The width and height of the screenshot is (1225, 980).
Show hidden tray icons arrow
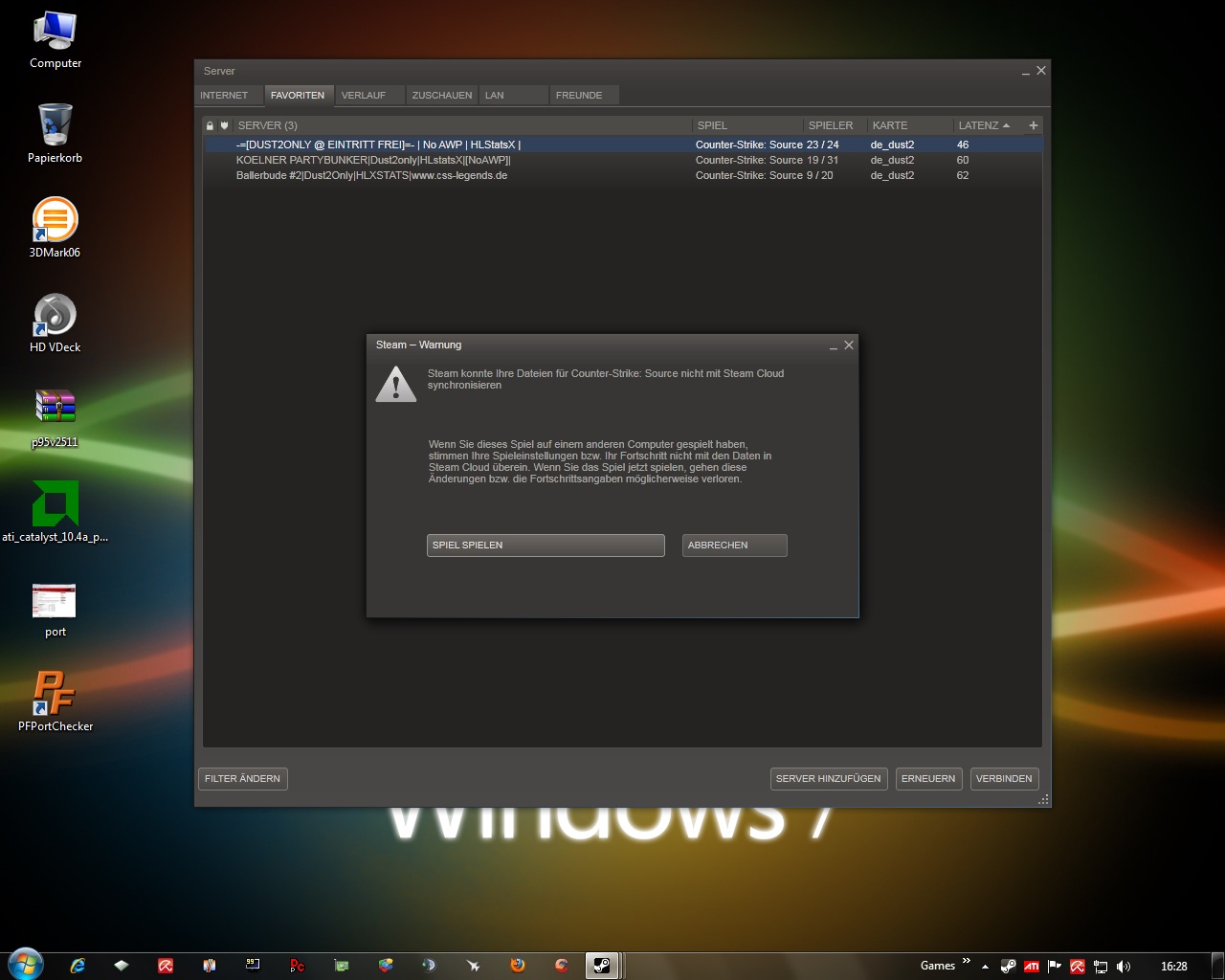point(985,967)
